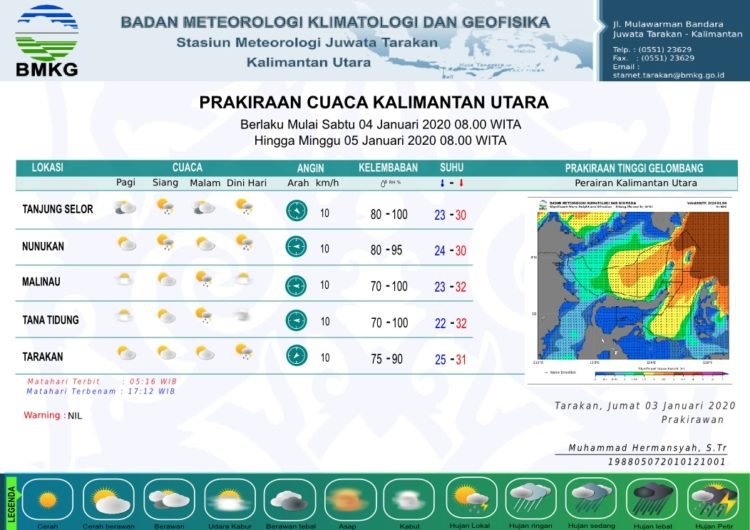Viewport: 750px width, 530px height.
Task: Click Malinau wind direction compass icon
Action: click(296, 286)
